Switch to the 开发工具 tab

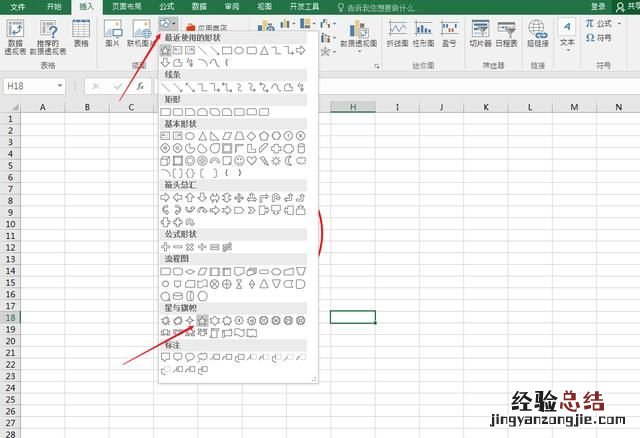pyautogui.click(x=304, y=7)
